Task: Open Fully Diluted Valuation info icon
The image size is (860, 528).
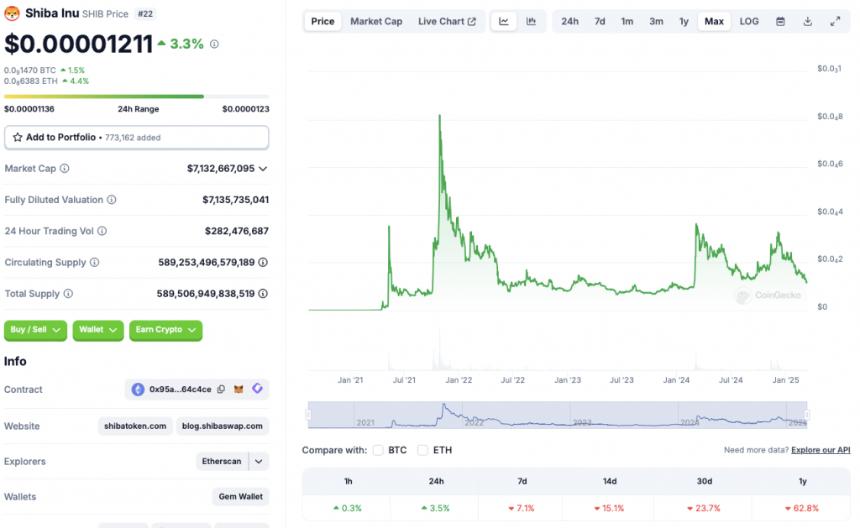Action: click(x=111, y=200)
